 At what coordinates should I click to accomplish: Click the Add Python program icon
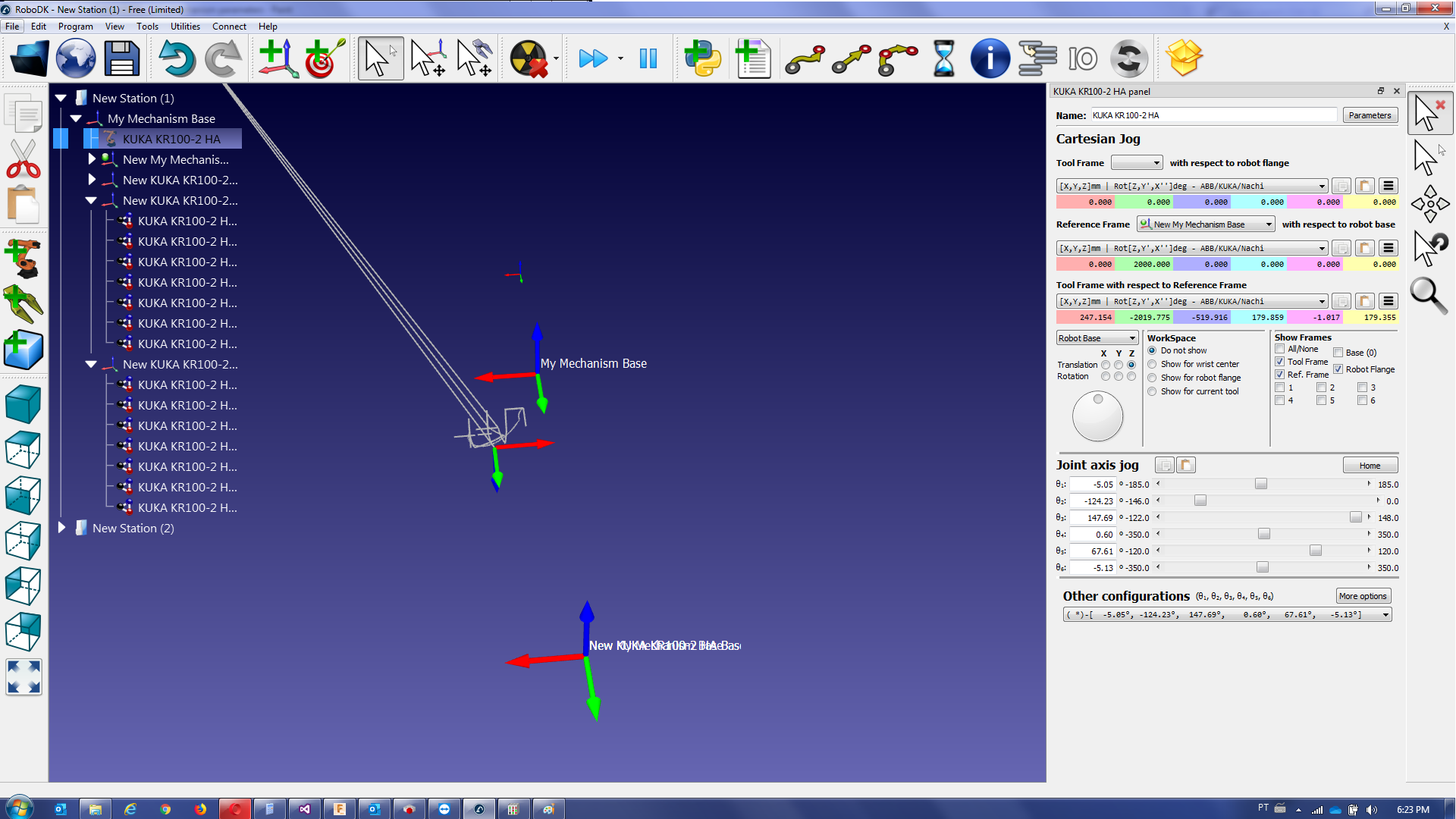pos(702,58)
